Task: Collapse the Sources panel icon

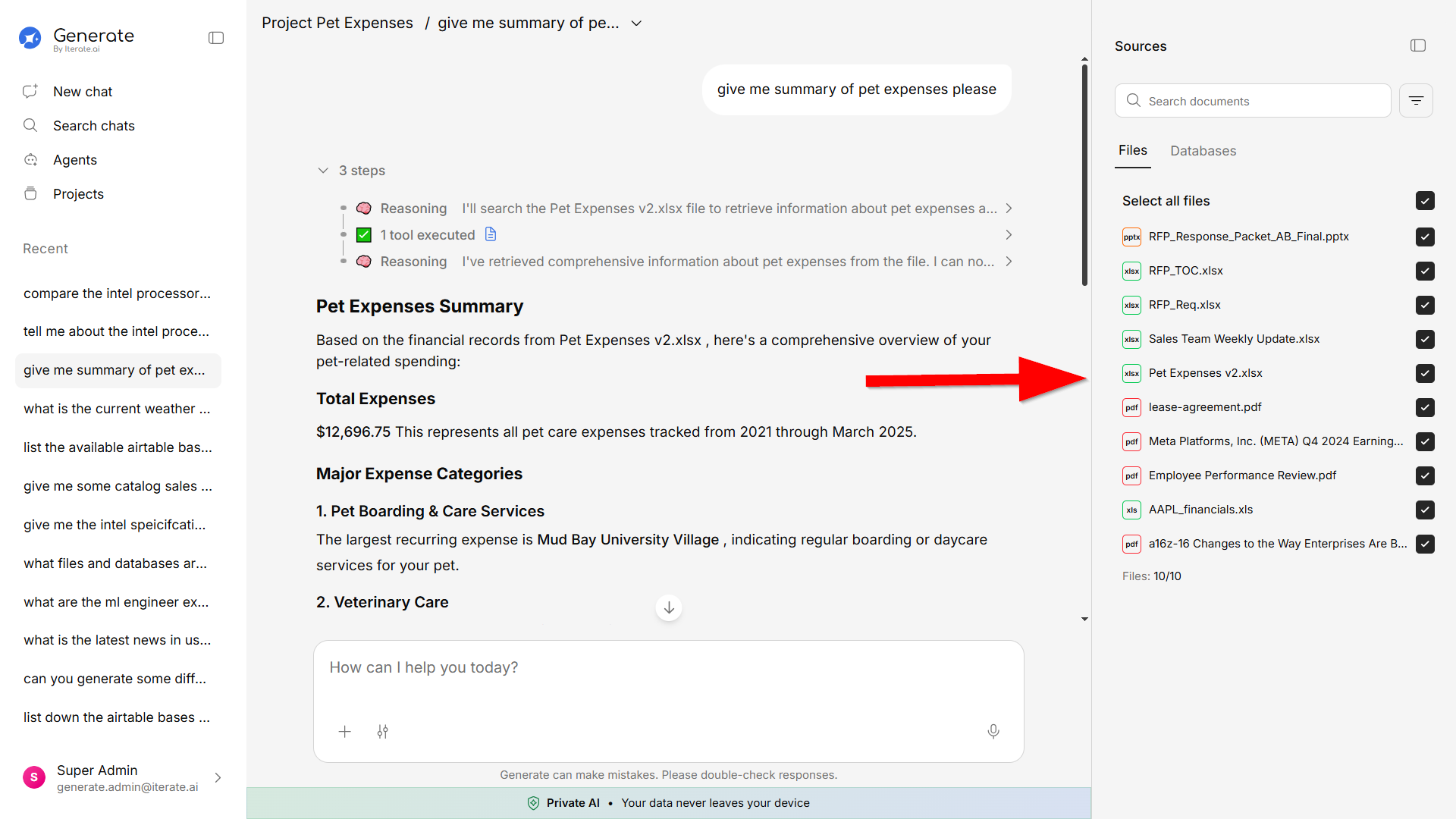Action: pos(1417,45)
